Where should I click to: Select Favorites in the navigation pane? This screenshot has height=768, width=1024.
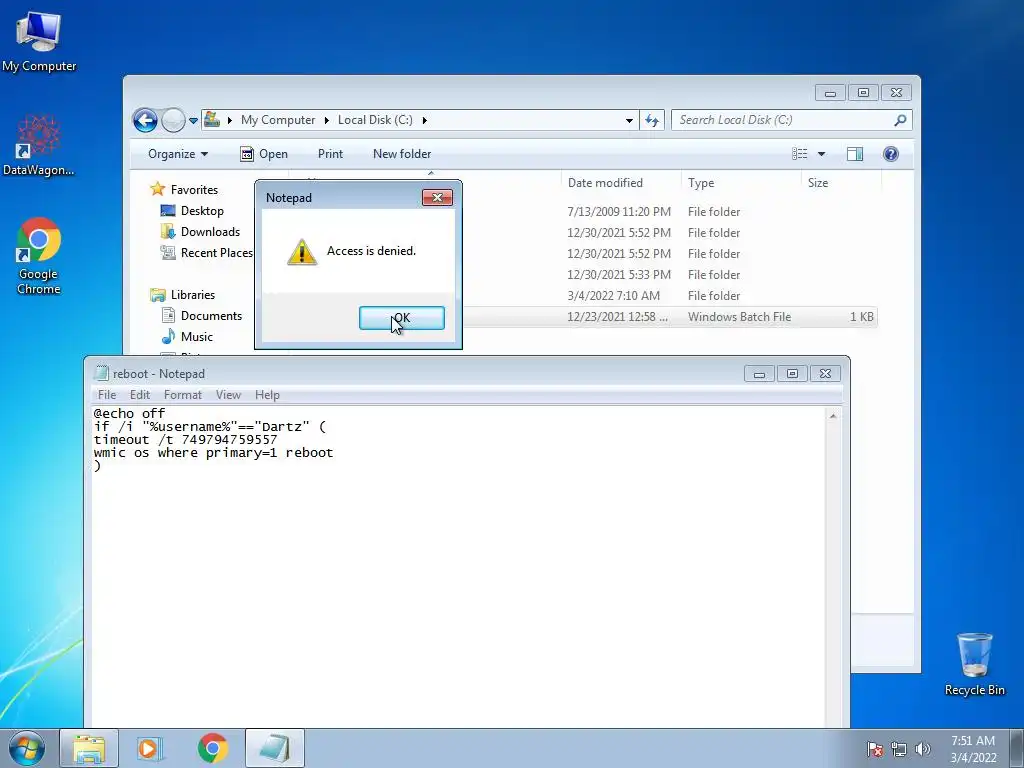click(x=184, y=189)
